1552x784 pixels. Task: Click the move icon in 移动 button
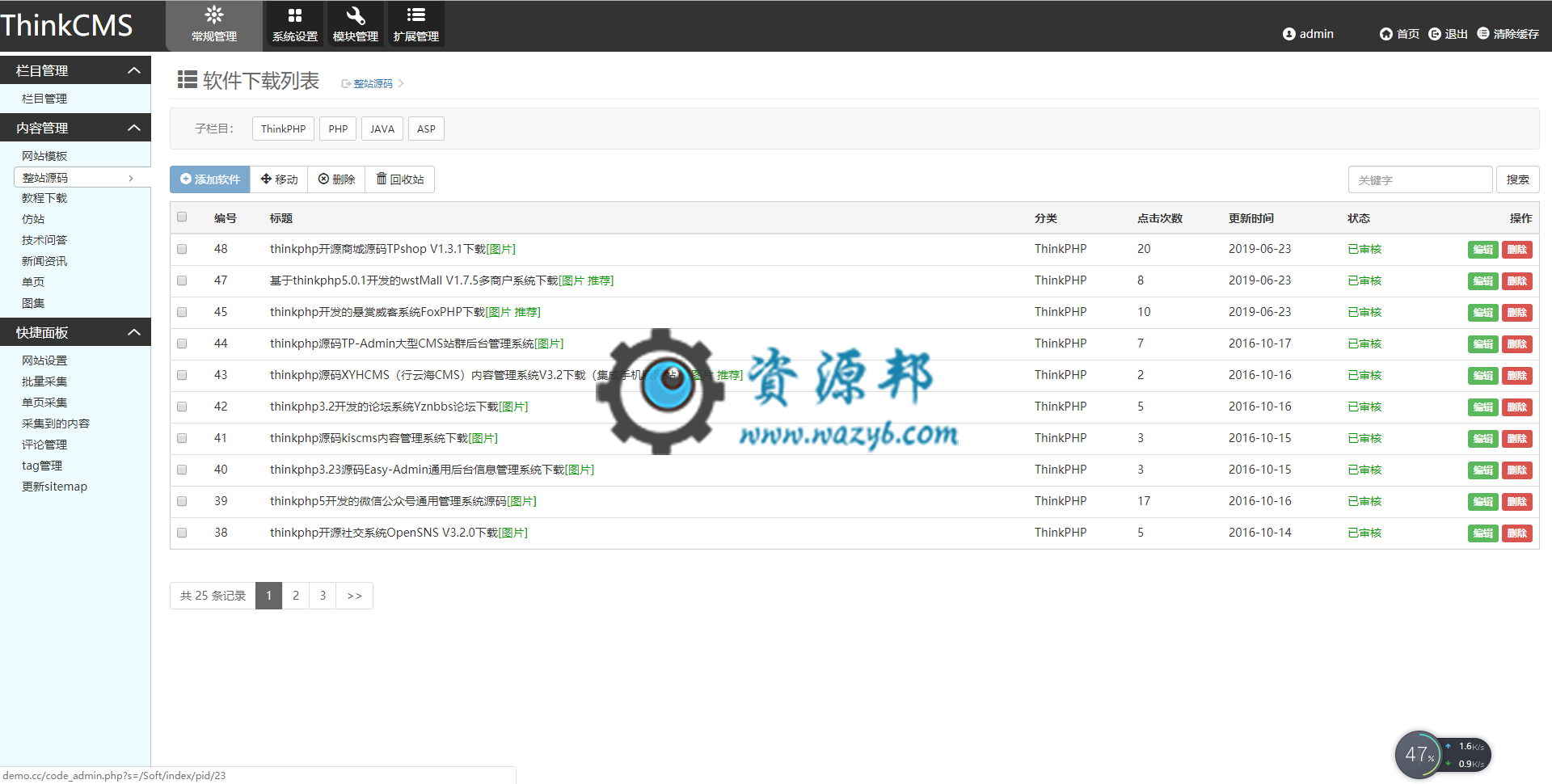266,179
